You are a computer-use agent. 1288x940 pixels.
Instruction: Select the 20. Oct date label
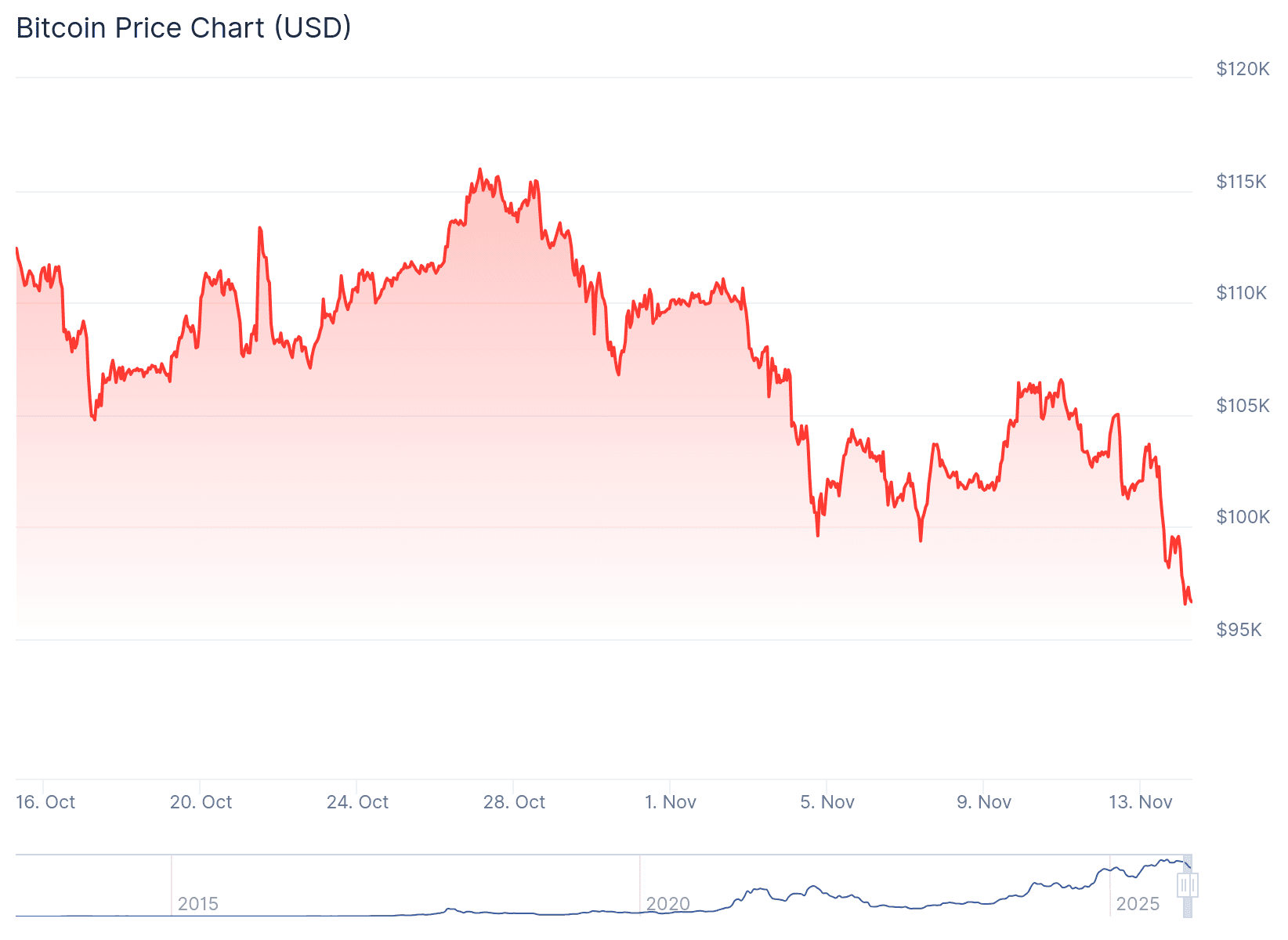(x=201, y=802)
